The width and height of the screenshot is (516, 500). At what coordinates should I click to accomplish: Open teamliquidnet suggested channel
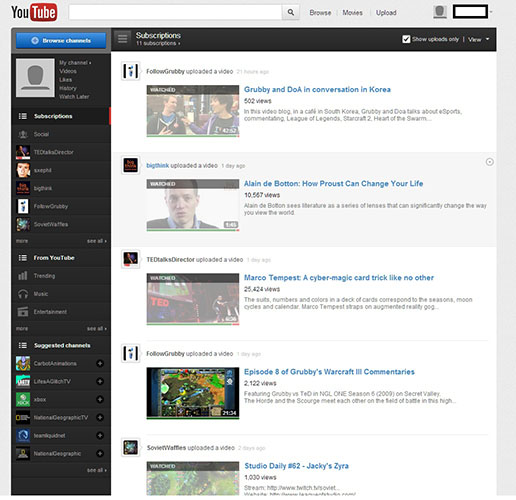[x=49, y=435]
